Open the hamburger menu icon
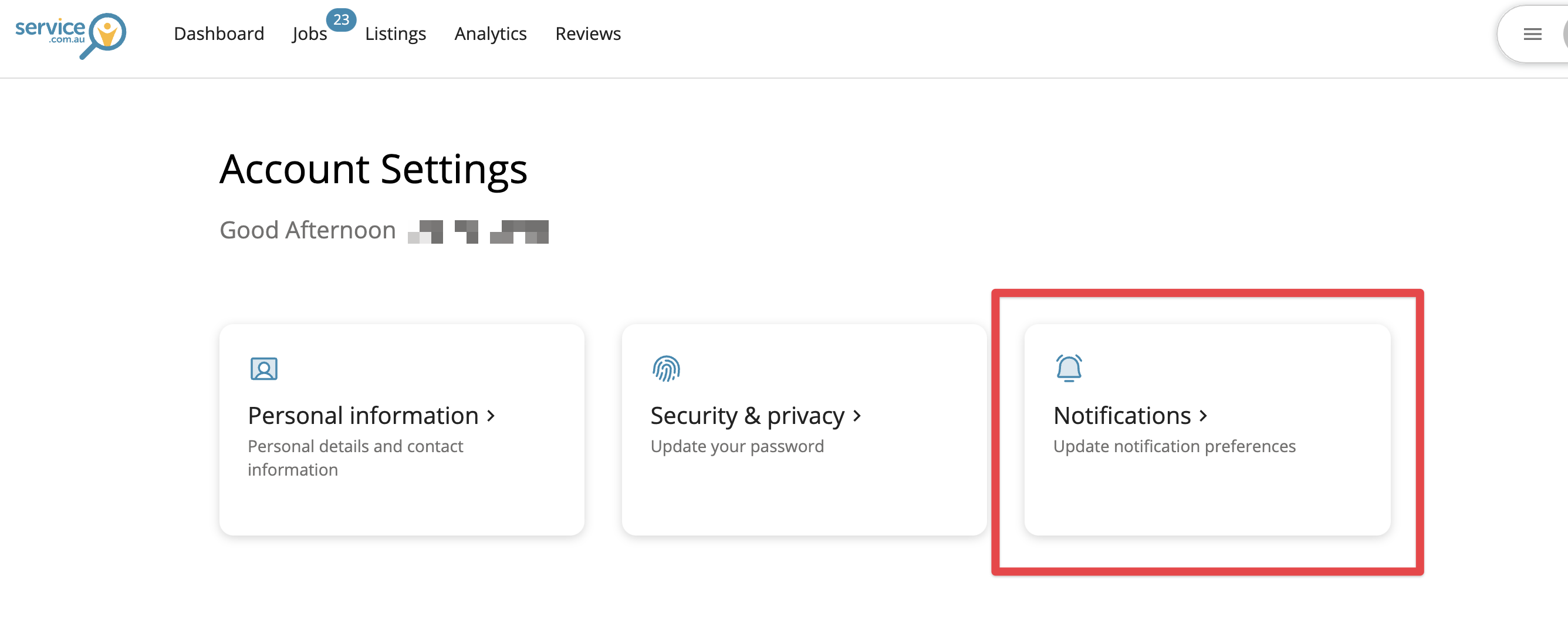 coord(1532,34)
